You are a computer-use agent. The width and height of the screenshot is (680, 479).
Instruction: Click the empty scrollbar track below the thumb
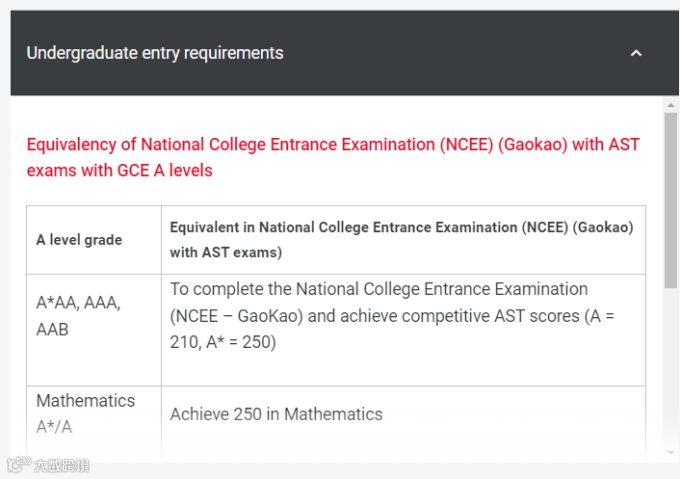click(671, 370)
